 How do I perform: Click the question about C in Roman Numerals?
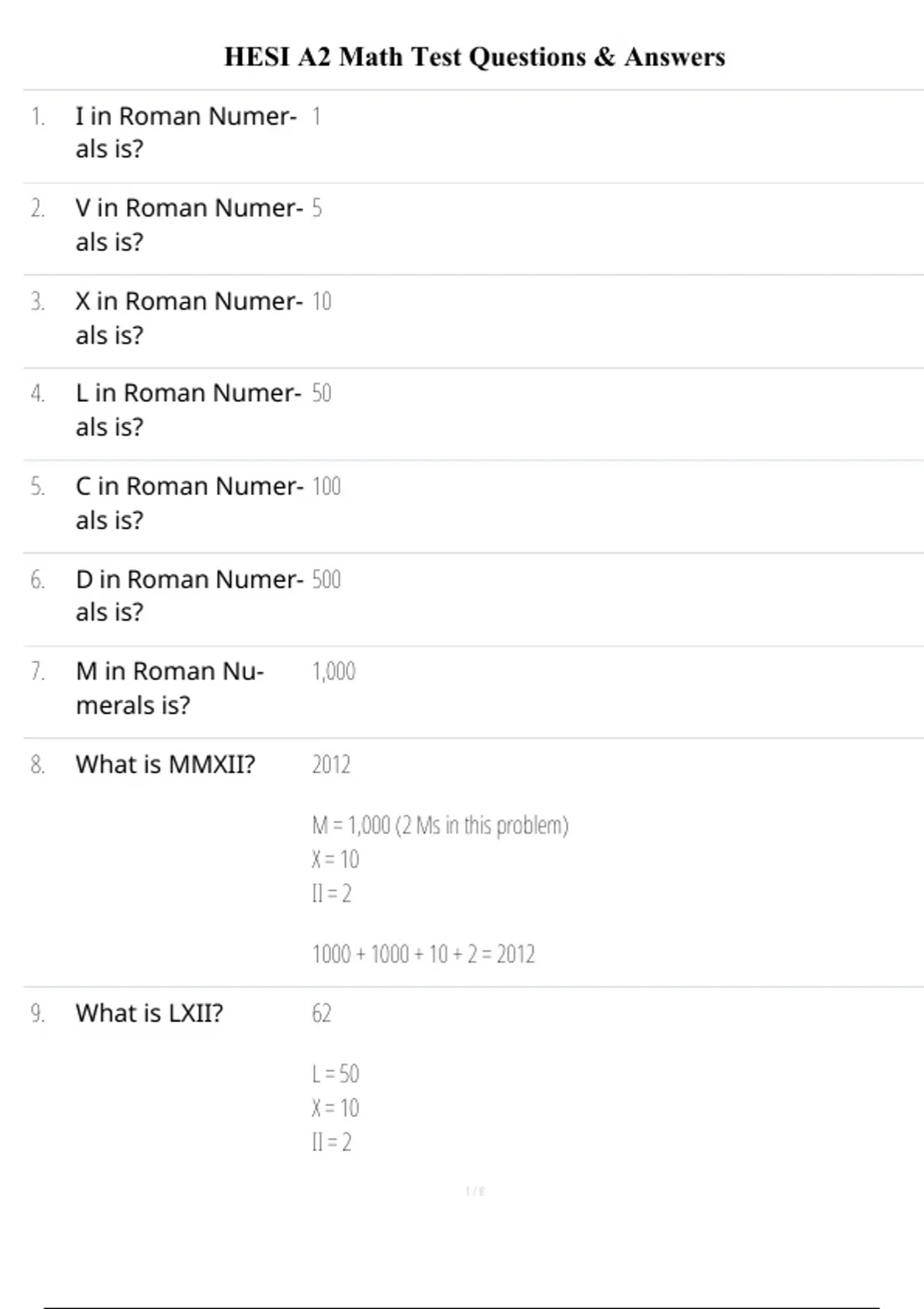189,503
